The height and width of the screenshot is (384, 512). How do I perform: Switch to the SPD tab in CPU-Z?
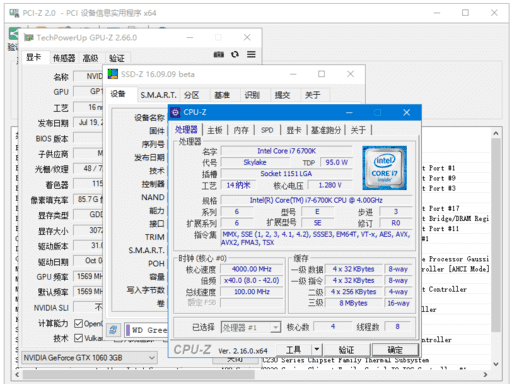coord(267,130)
